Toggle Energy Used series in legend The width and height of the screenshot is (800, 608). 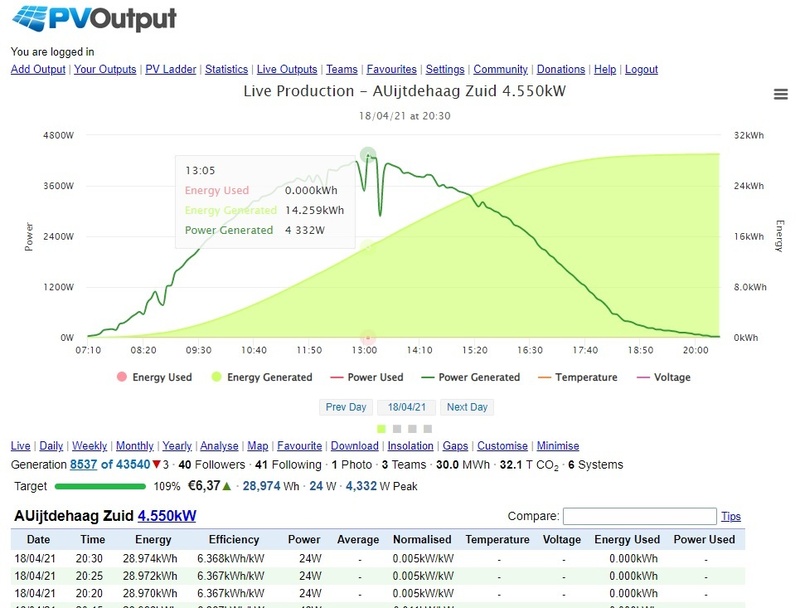155,377
